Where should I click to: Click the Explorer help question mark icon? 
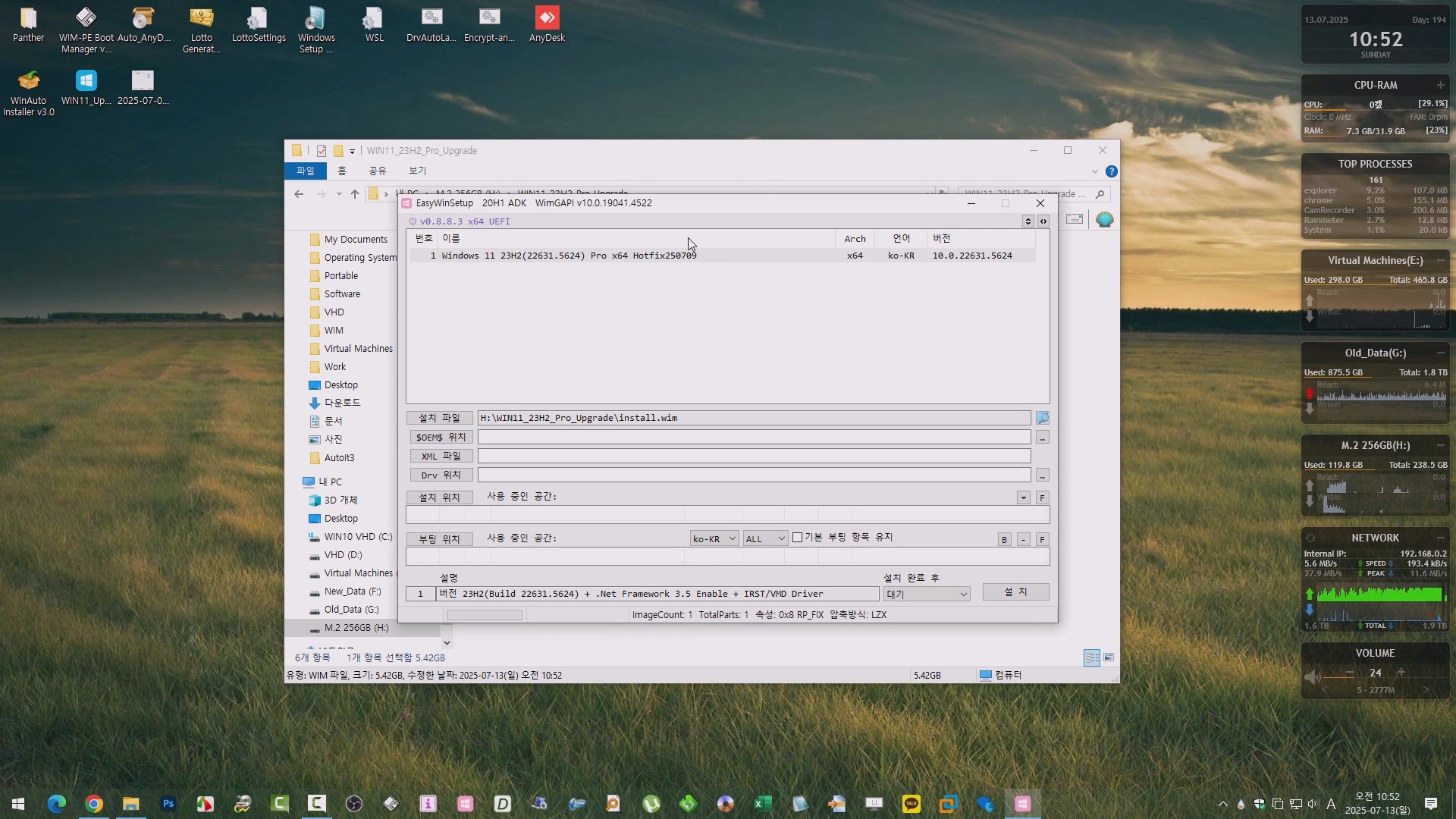pyautogui.click(x=1111, y=171)
